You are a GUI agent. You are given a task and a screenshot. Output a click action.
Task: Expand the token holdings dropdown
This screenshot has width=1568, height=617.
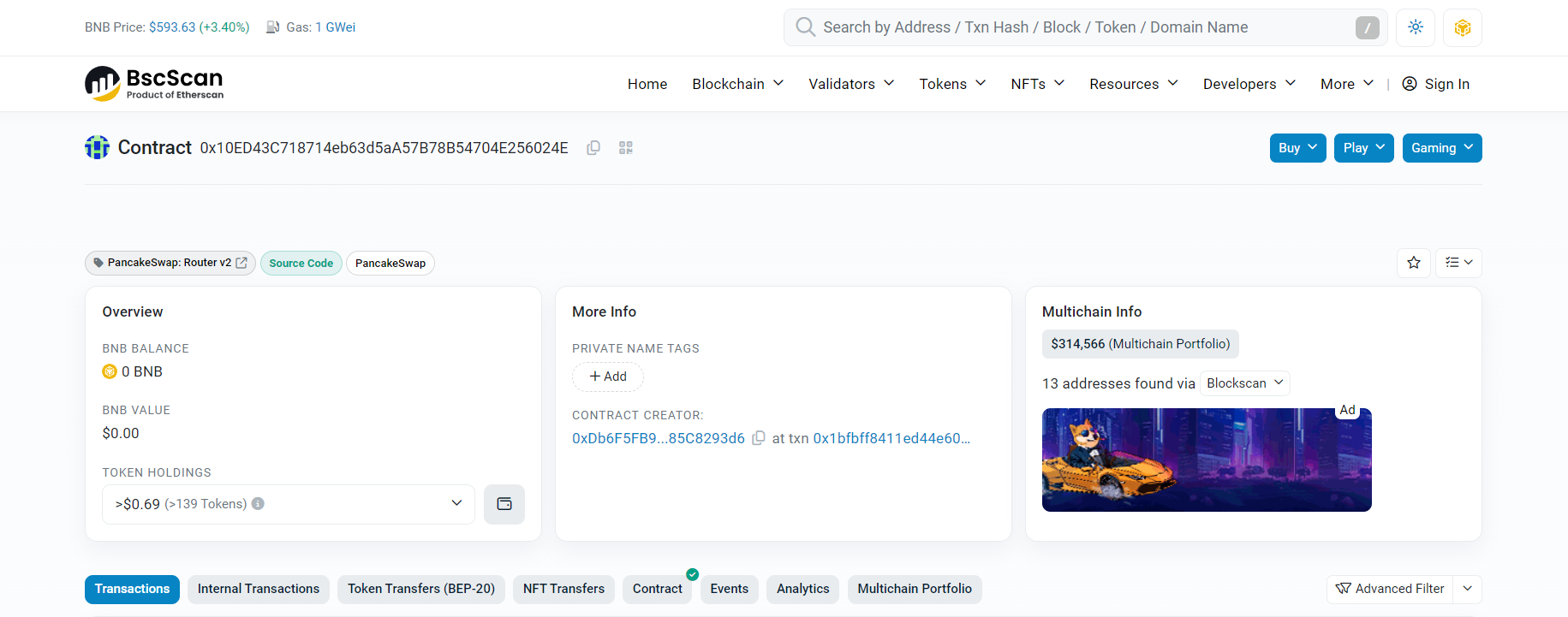[289, 504]
